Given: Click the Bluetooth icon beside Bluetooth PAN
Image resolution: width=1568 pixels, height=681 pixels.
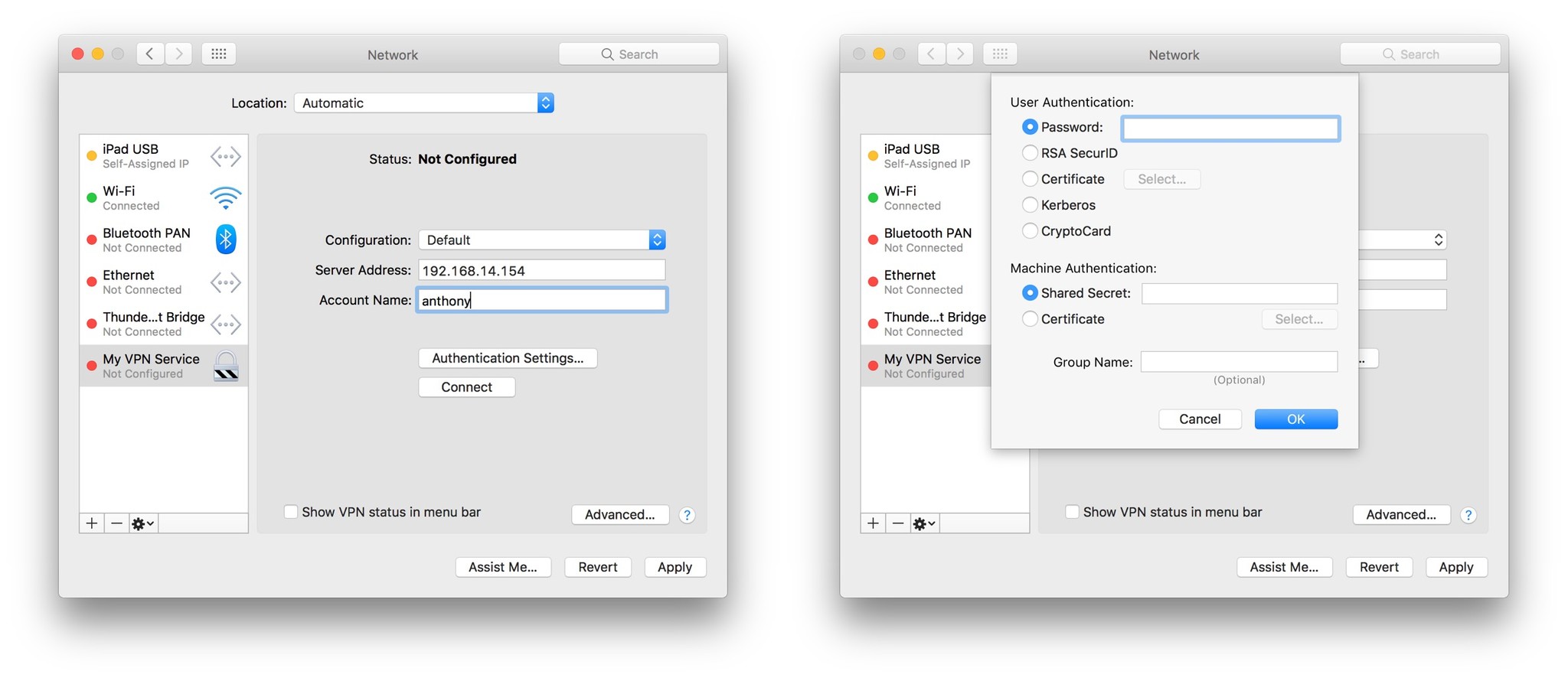Looking at the screenshot, I should pos(225,239).
